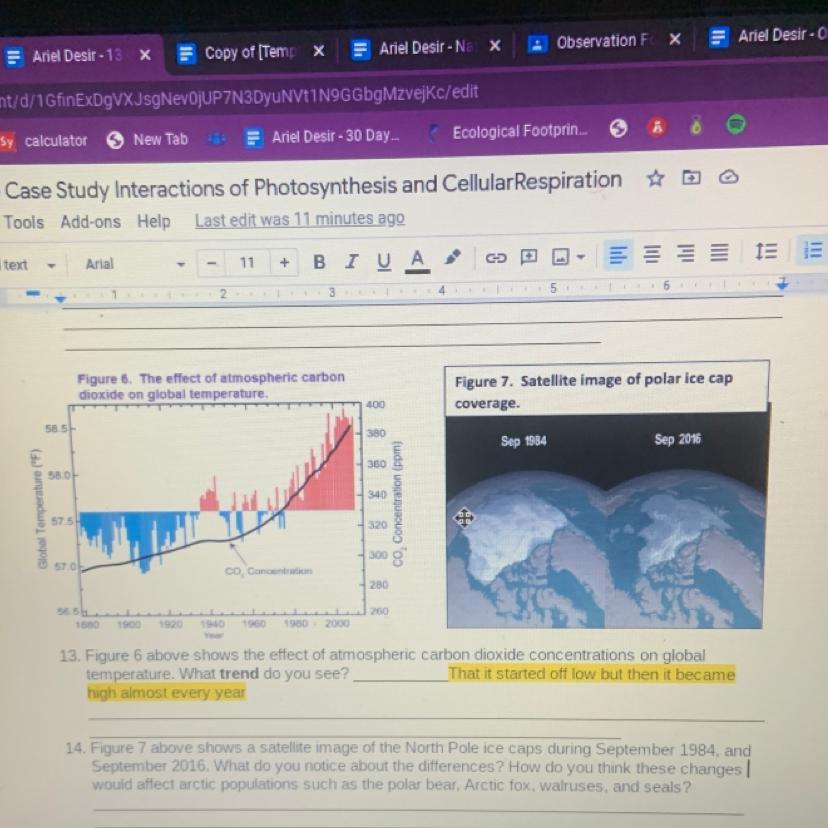The image size is (828, 828).
Task: Center align text
Action: tap(652, 255)
